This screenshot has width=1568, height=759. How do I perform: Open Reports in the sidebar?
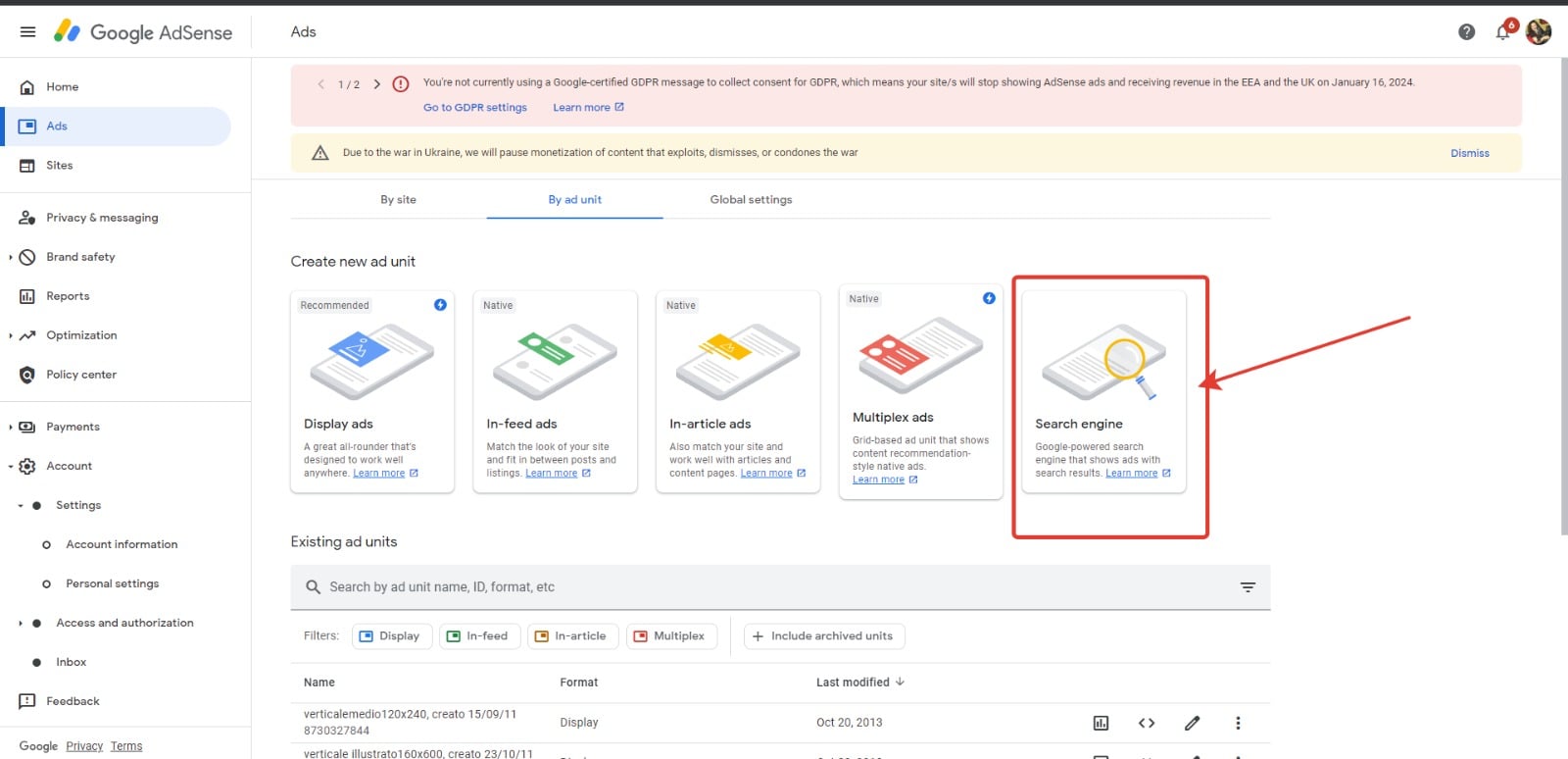tap(68, 296)
